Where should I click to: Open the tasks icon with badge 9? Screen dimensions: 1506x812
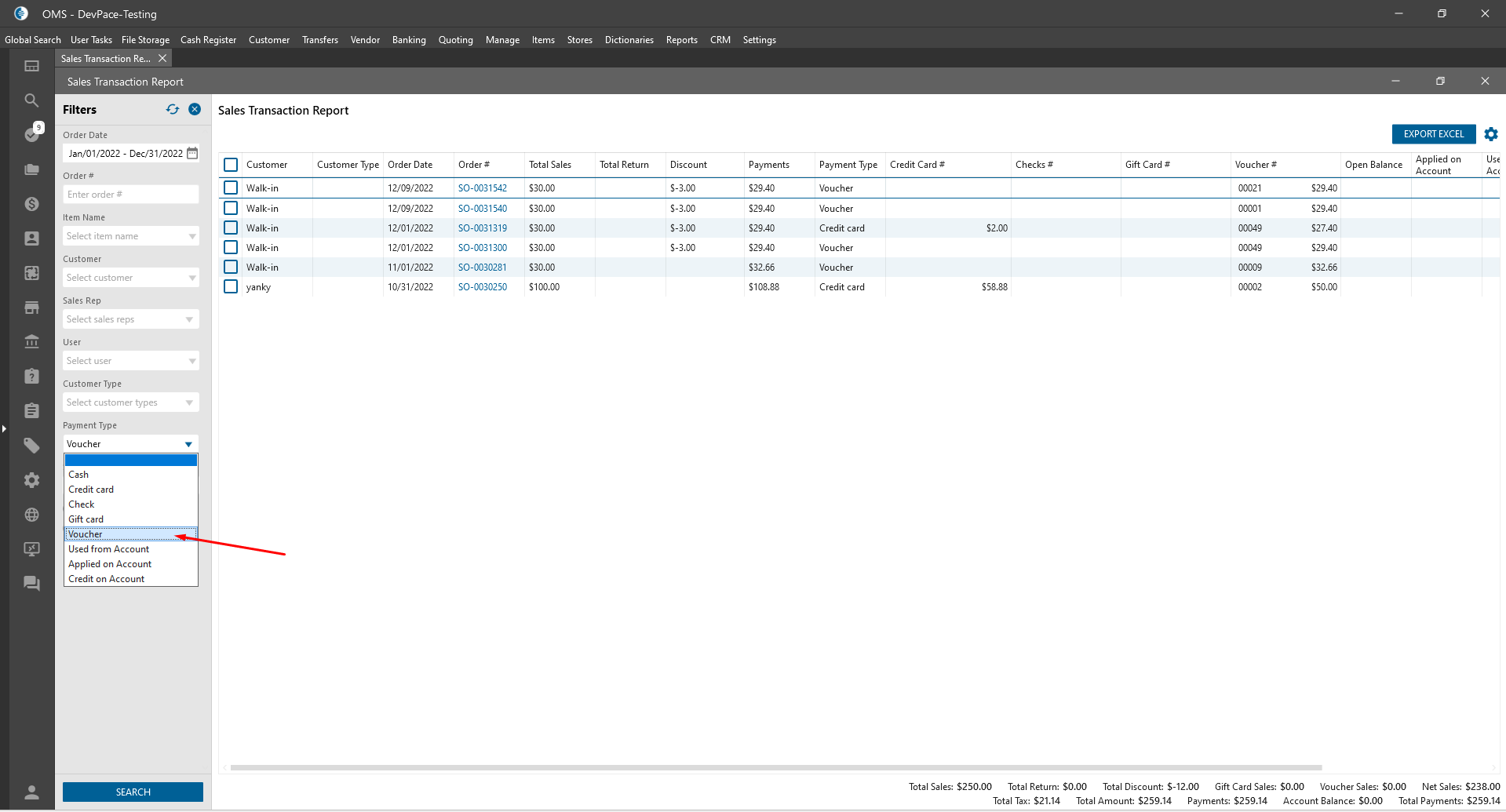coord(32,134)
